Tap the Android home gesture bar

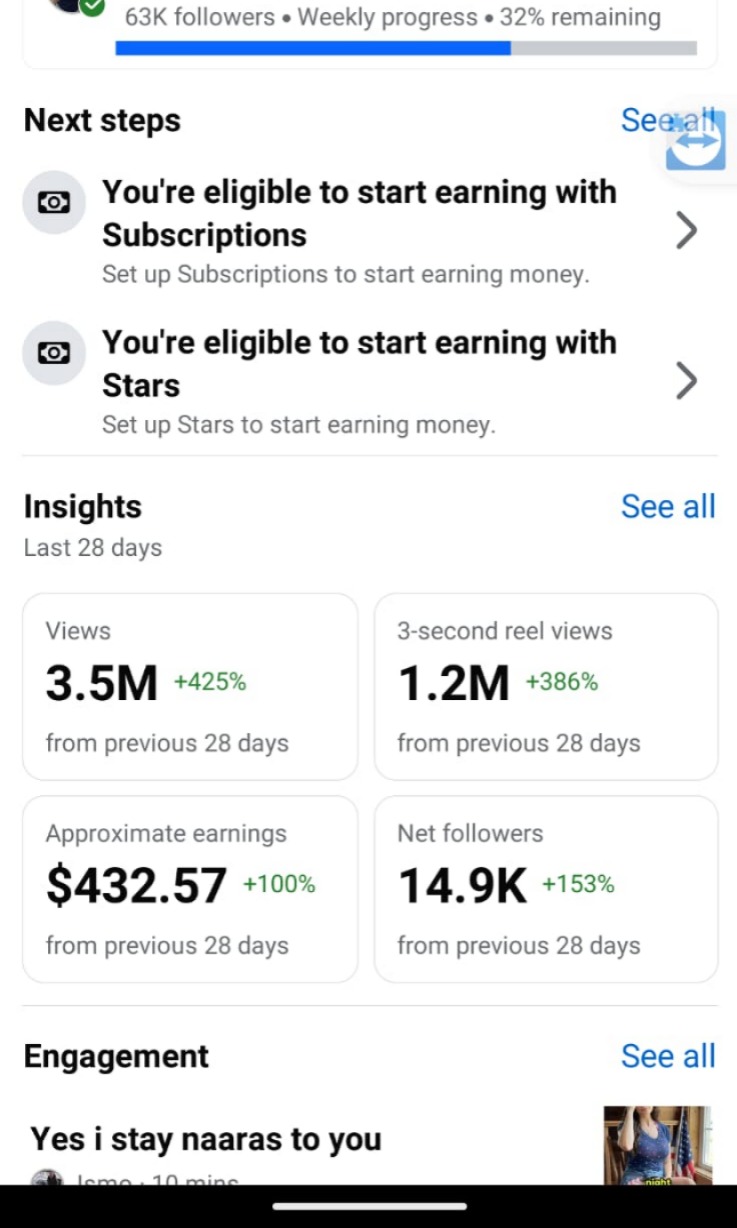click(x=369, y=1206)
